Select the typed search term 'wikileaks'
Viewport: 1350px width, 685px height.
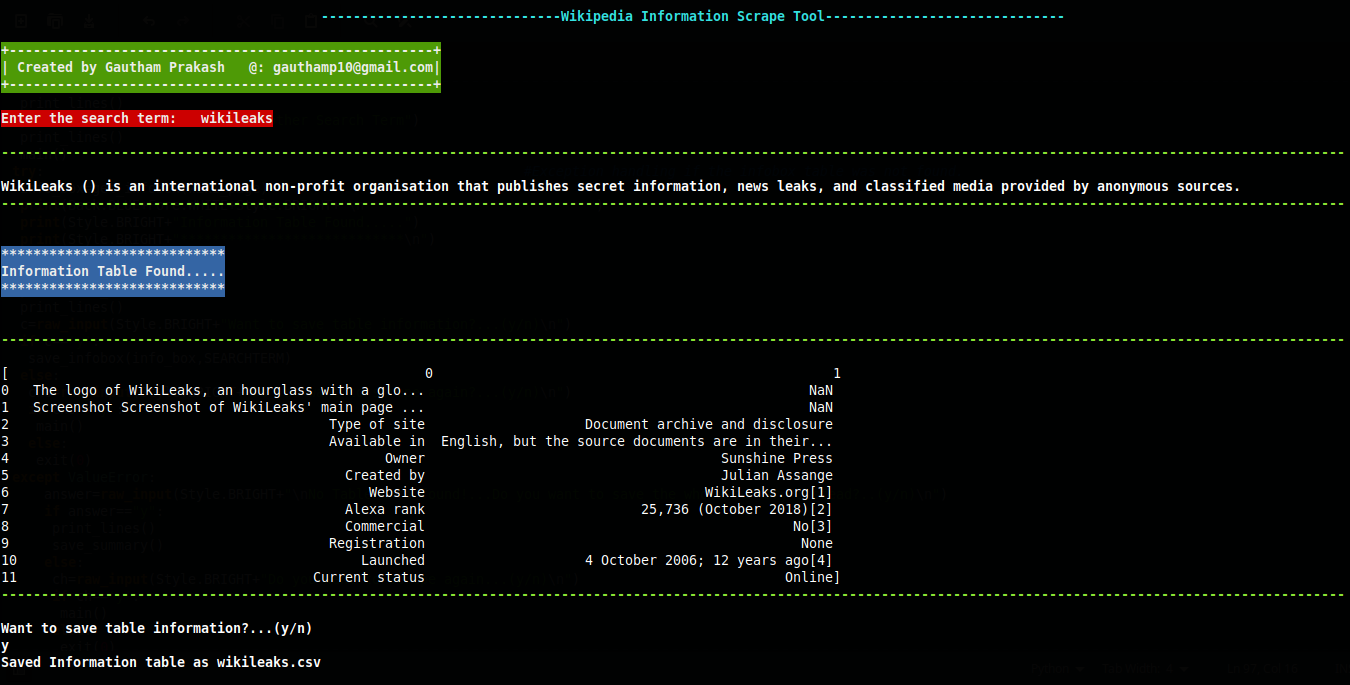(x=237, y=118)
